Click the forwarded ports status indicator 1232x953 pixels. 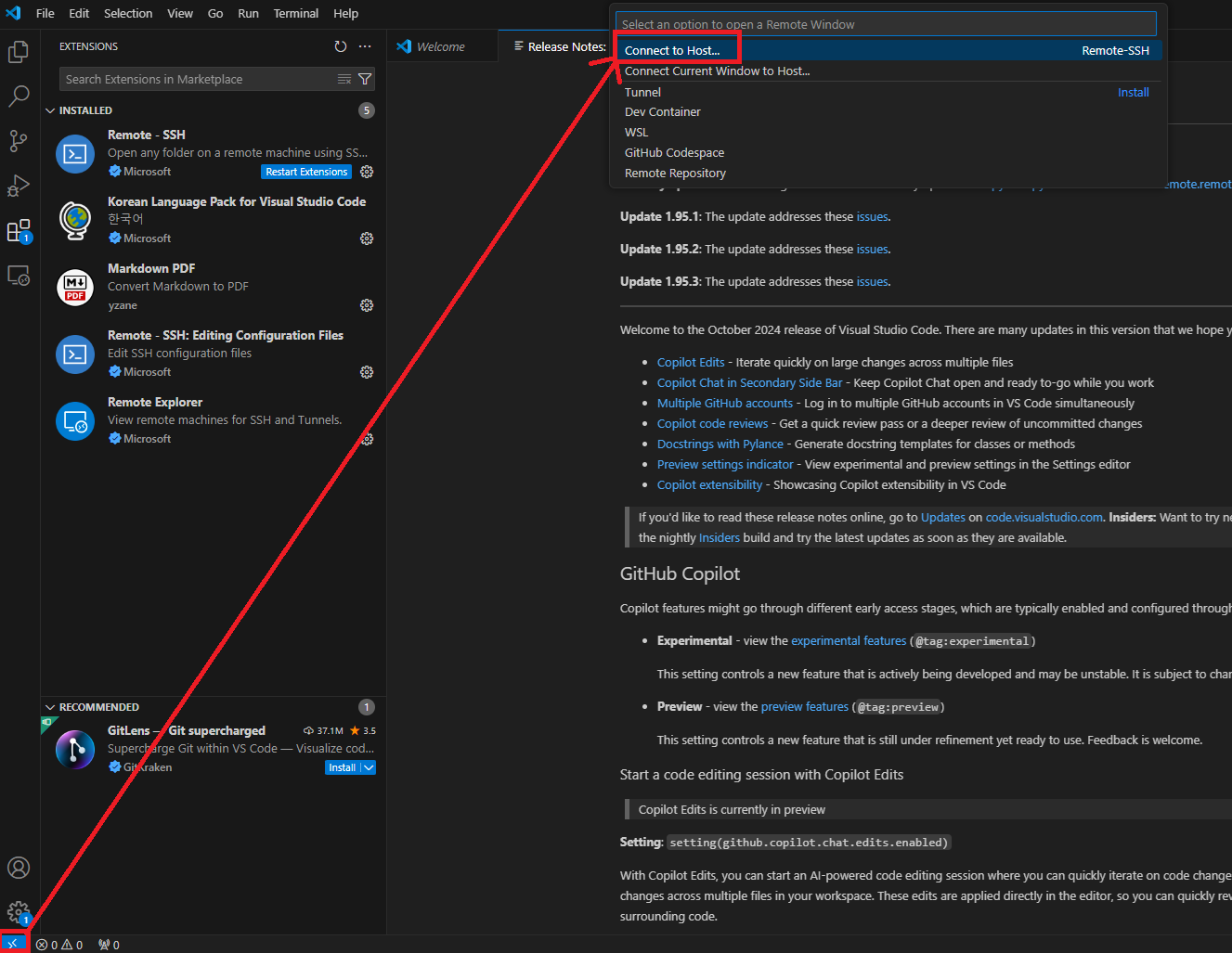[x=109, y=945]
